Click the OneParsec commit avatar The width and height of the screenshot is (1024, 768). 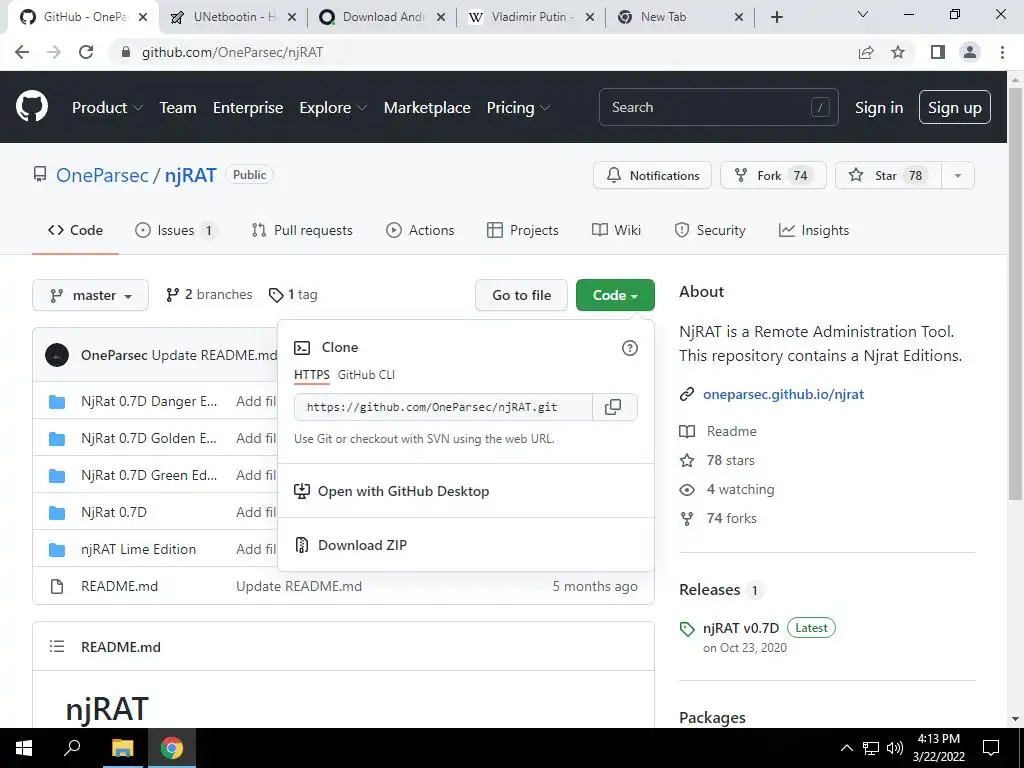tap(57, 355)
